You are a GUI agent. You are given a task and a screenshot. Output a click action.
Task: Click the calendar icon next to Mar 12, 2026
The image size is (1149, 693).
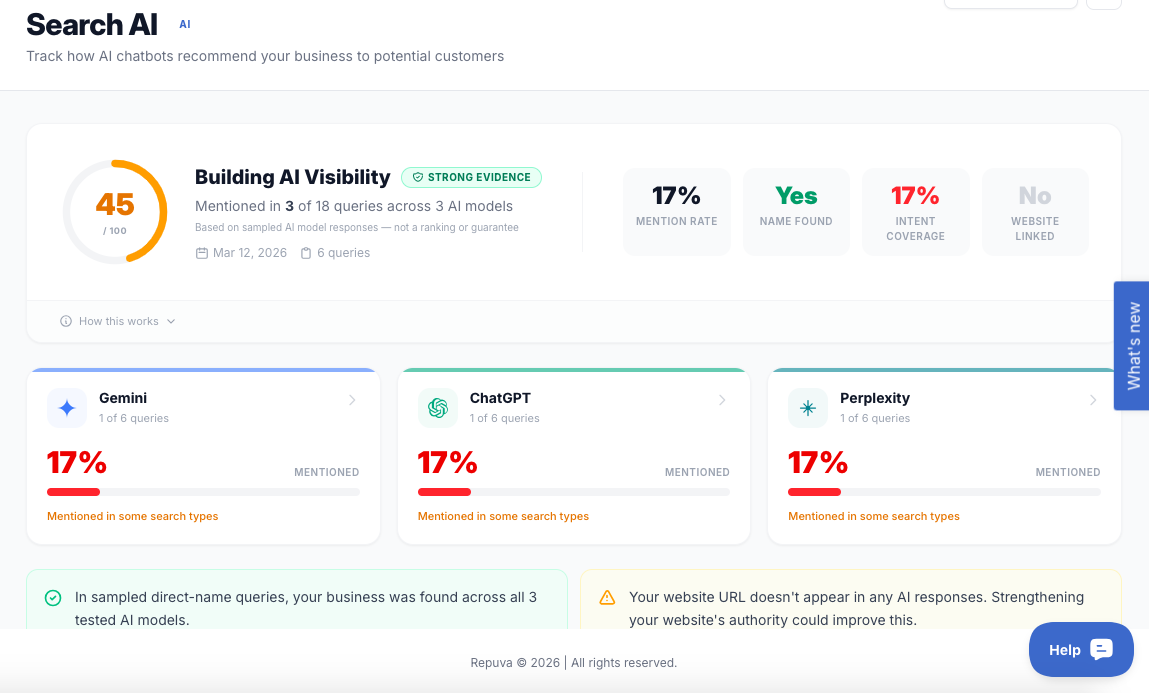pyautogui.click(x=202, y=253)
